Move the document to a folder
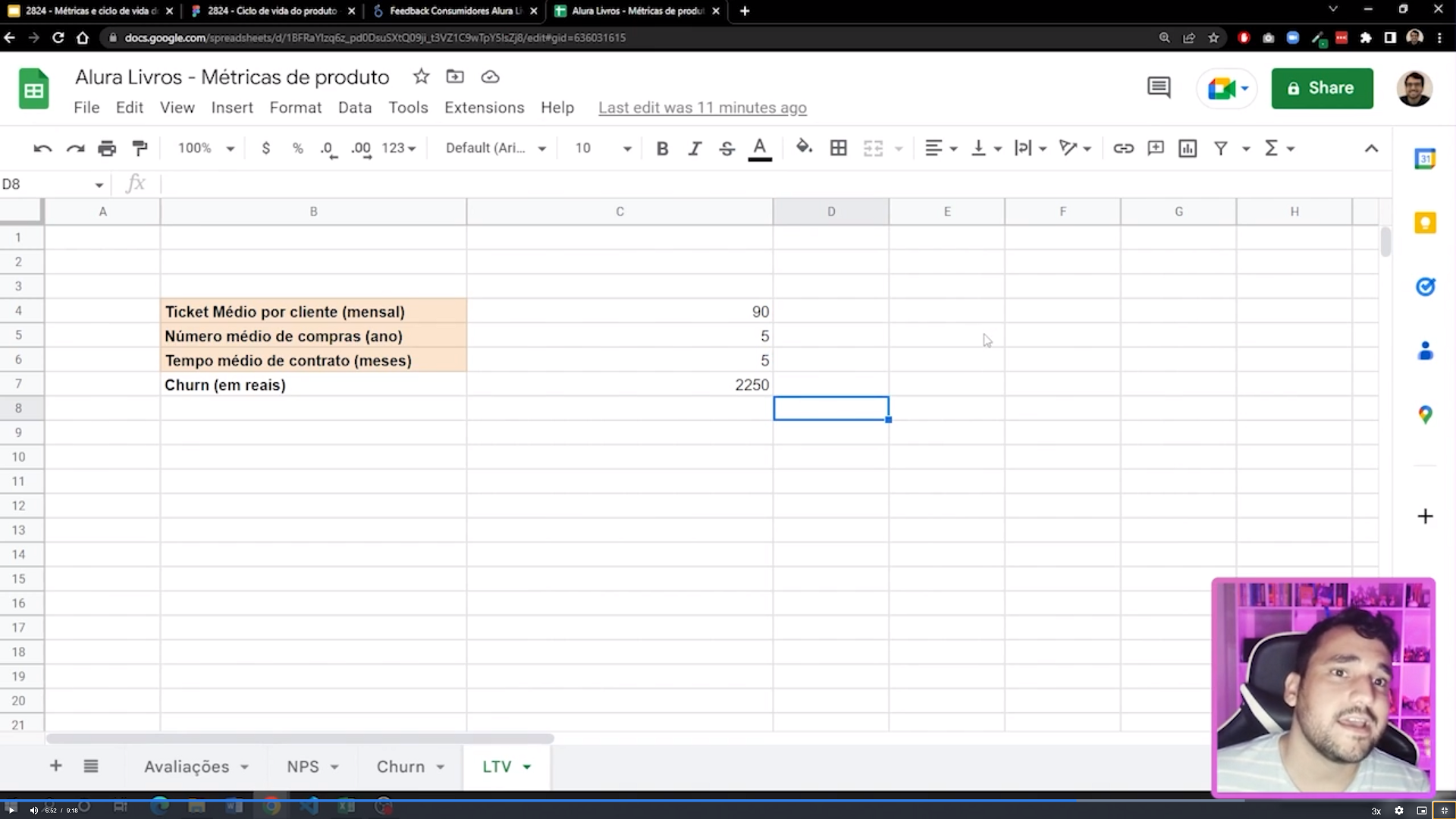This screenshot has width=1456, height=819. (455, 77)
